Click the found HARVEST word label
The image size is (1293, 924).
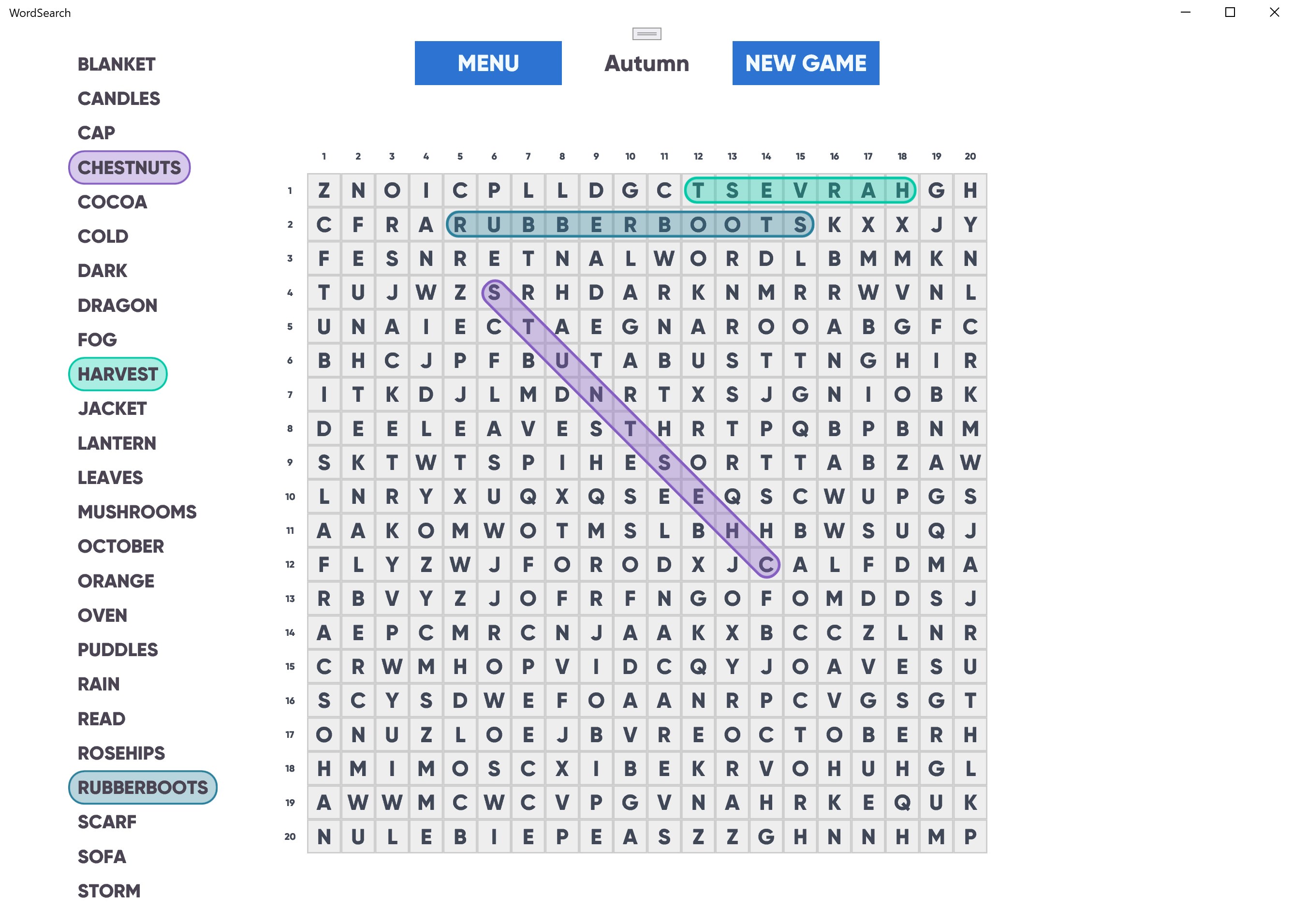tap(117, 374)
